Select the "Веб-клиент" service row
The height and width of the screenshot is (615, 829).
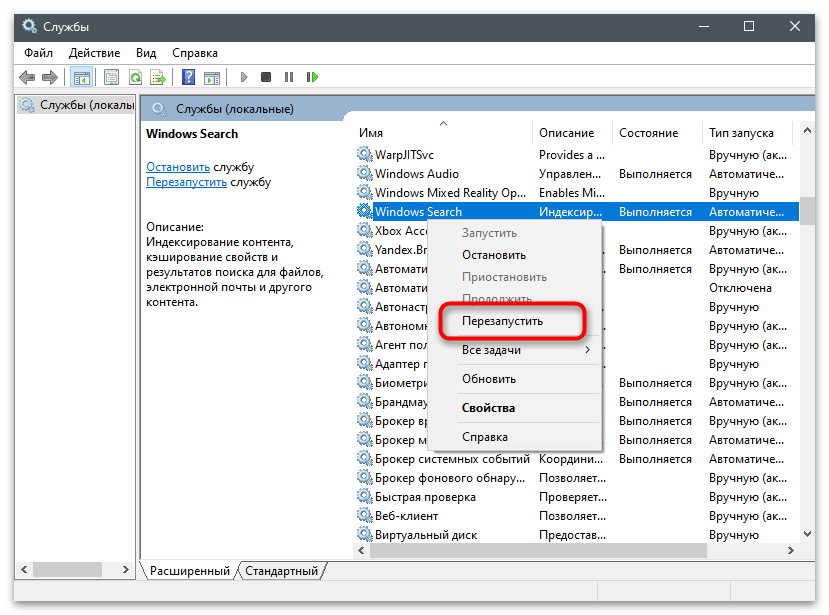tap(406, 516)
